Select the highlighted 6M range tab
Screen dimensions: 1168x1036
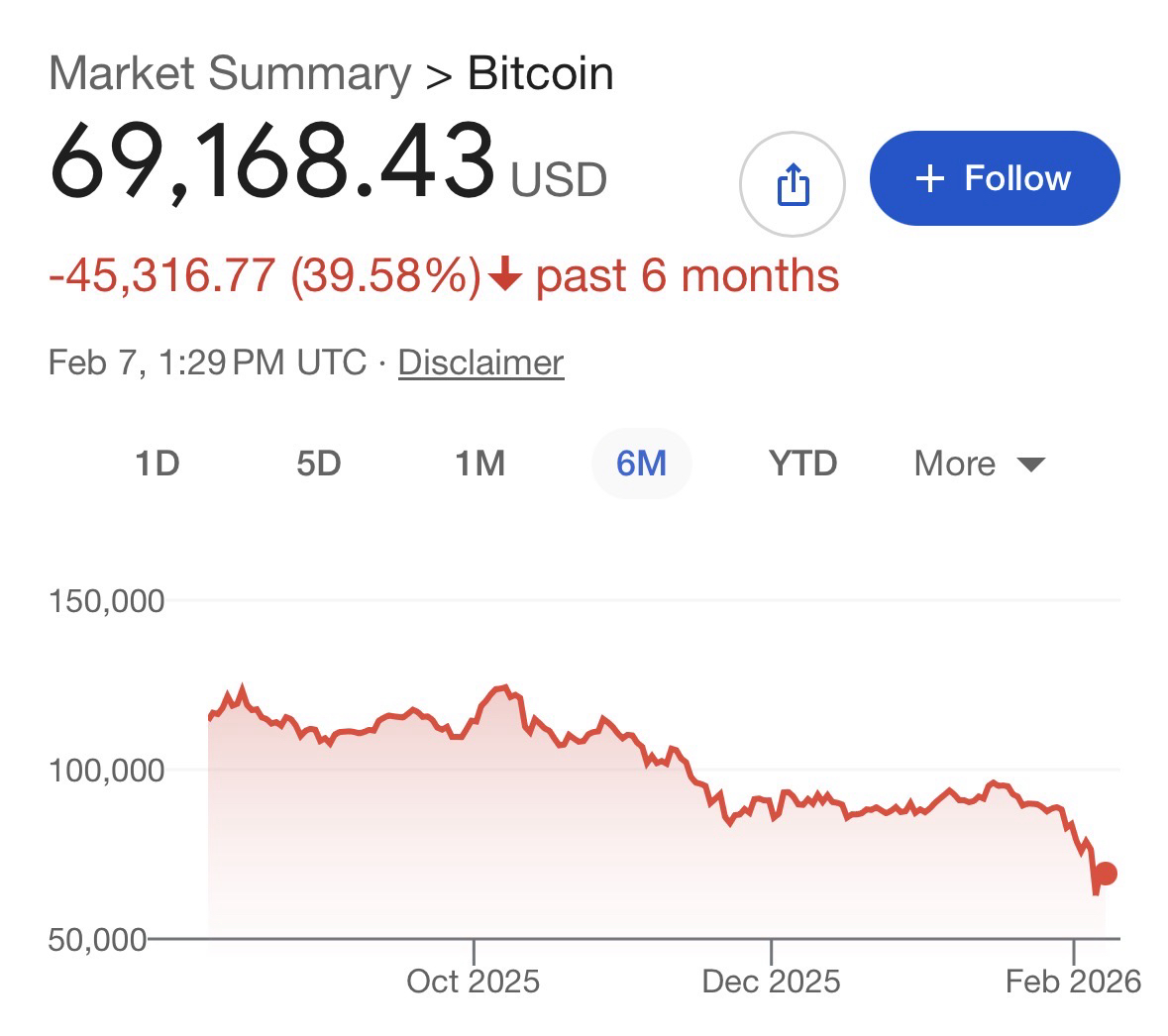(x=641, y=463)
